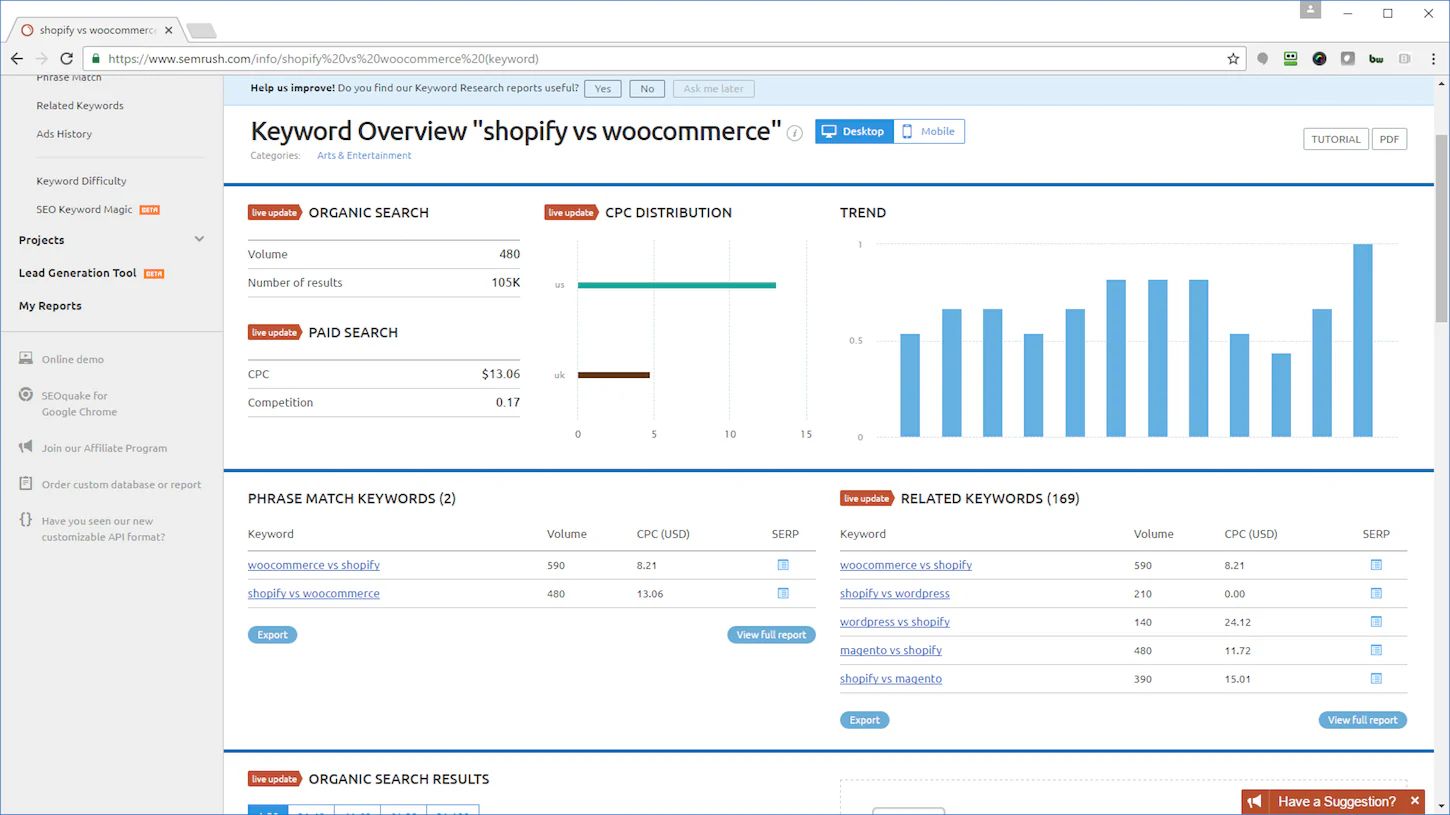Select the shopify vs woocommerce browser tab
Viewport: 1450px width, 815px height.
point(97,30)
